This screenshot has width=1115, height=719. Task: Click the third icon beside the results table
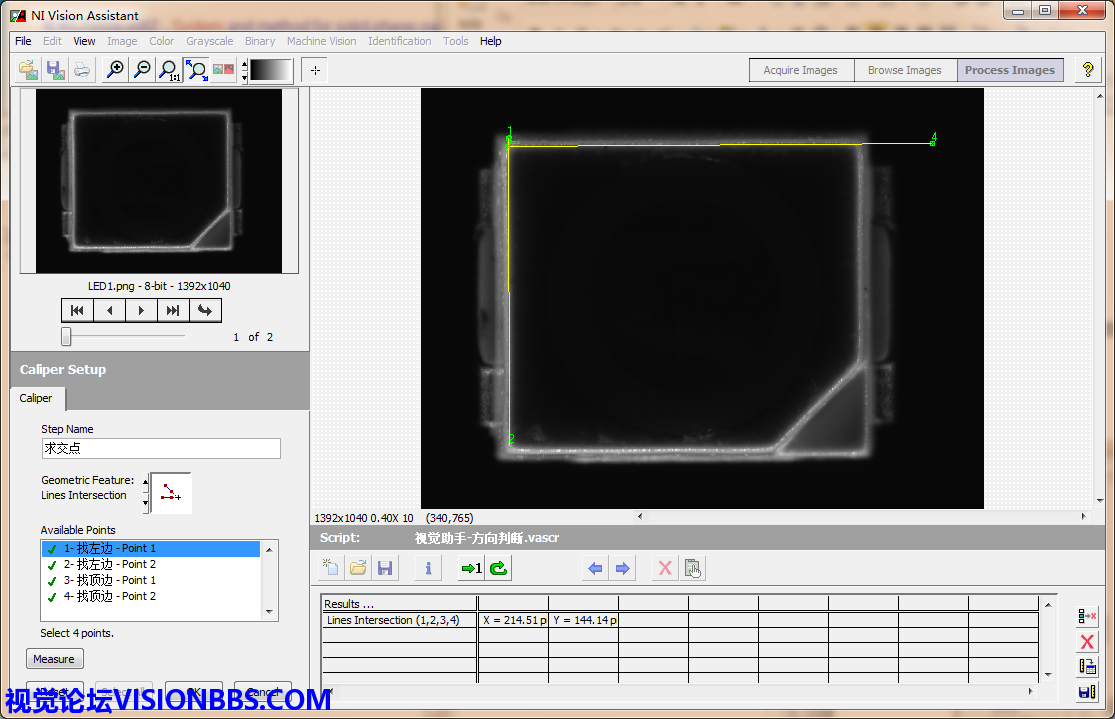click(x=1087, y=666)
